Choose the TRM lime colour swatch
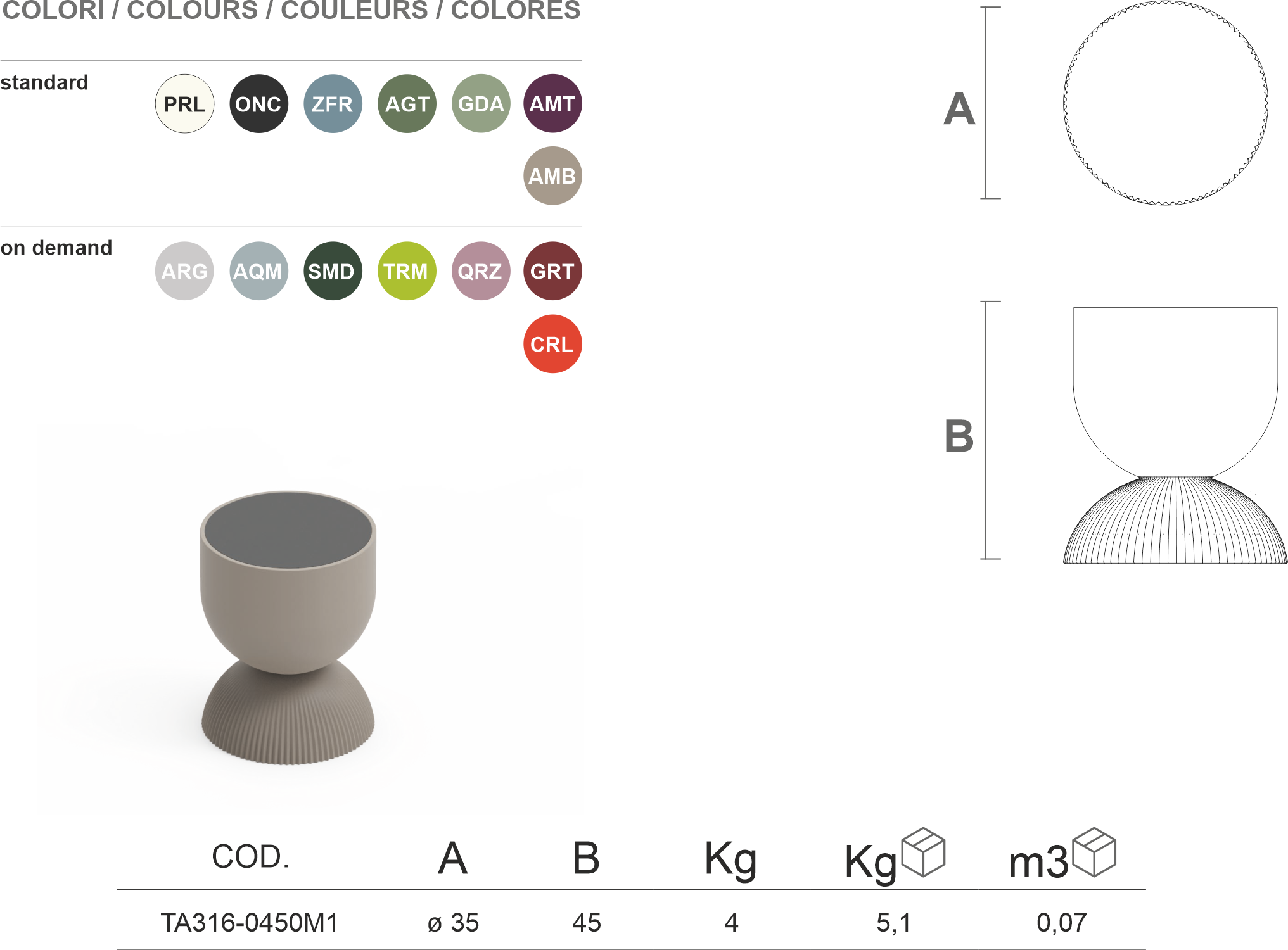 407,271
